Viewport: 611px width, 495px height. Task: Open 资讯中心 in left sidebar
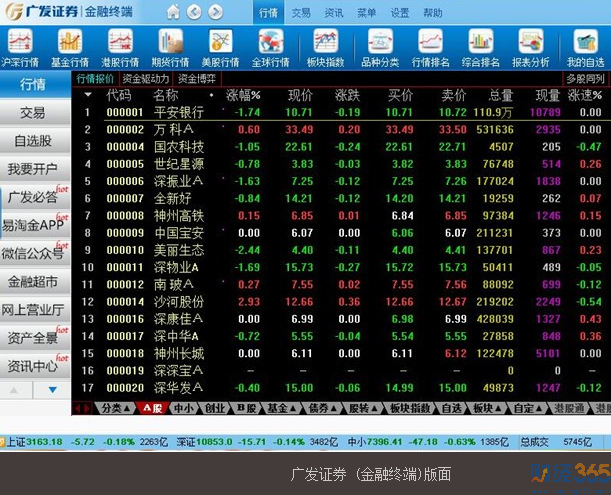(35, 366)
